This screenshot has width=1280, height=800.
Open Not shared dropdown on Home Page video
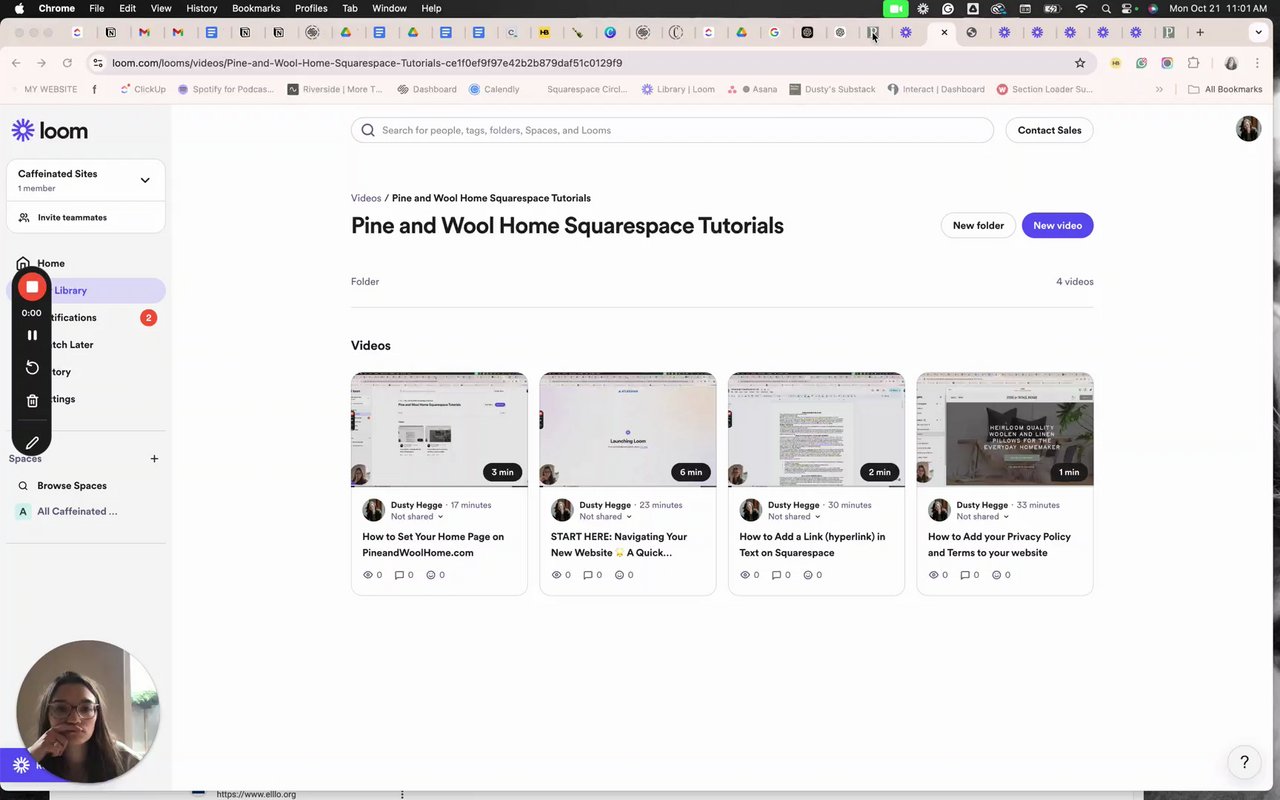click(x=417, y=517)
